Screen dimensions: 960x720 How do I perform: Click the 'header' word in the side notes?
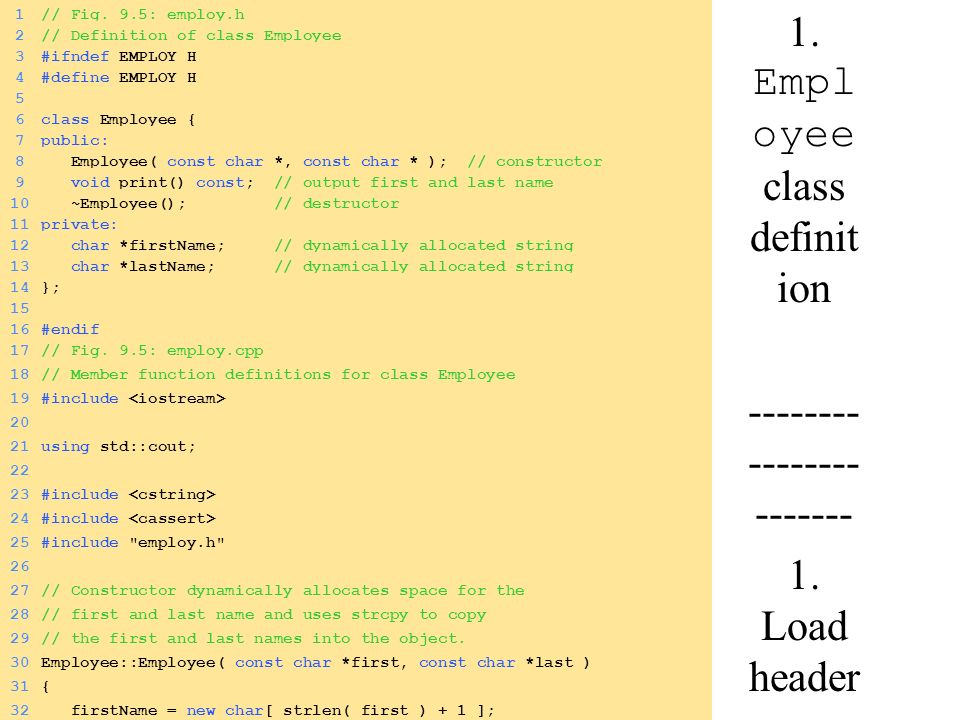coord(804,677)
